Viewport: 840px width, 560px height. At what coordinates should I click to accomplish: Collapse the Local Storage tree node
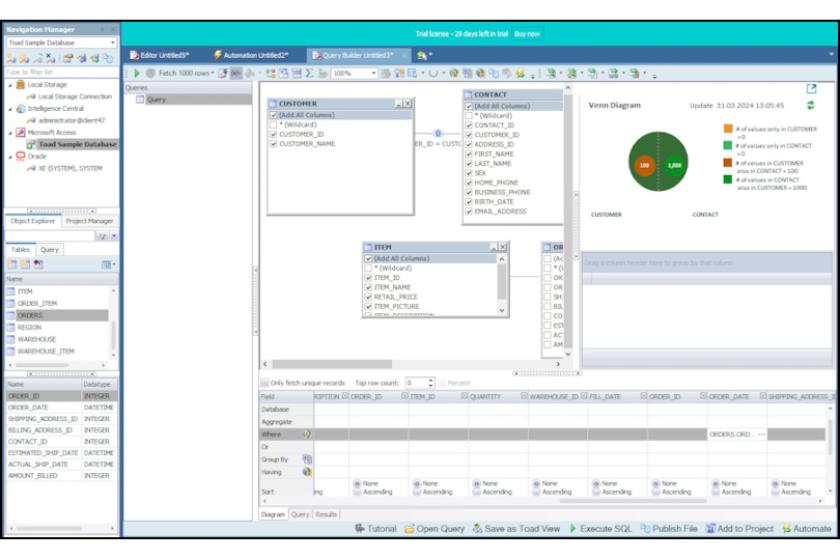coord(10,85)
